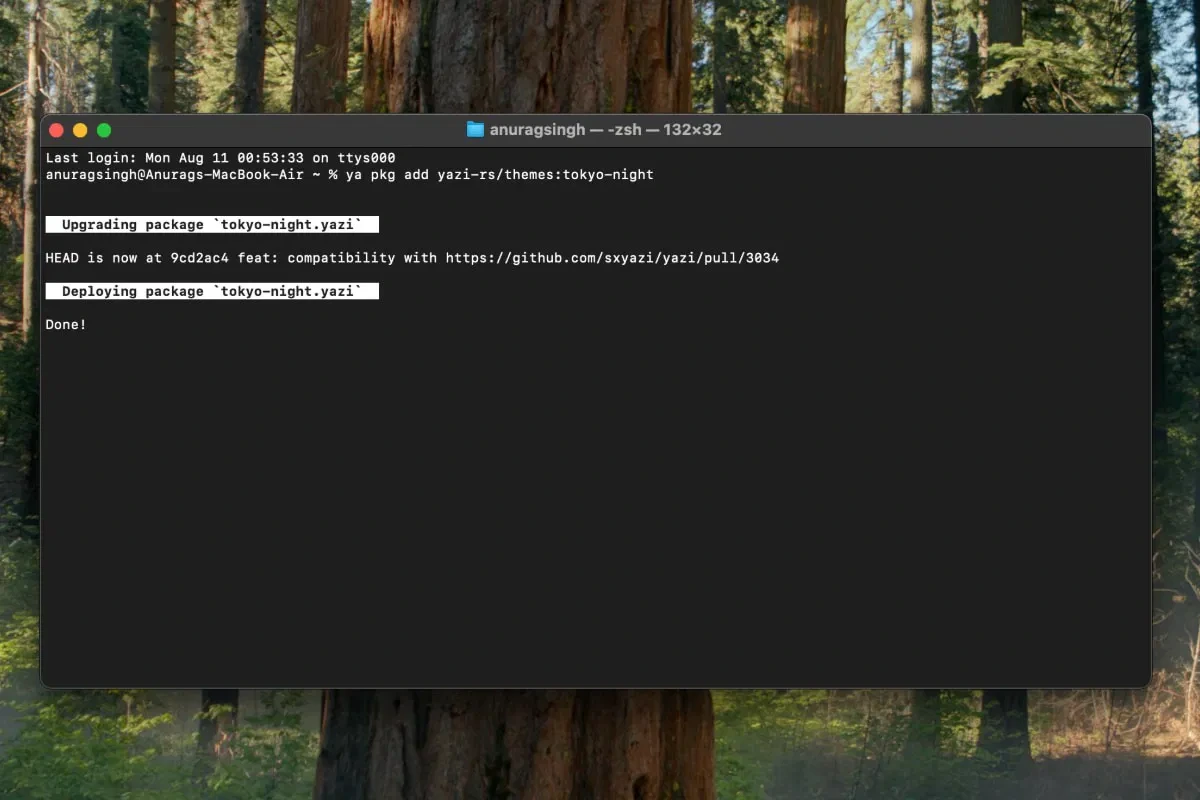
Task: Click the "Done!" output text
Action: pos(66,325)
